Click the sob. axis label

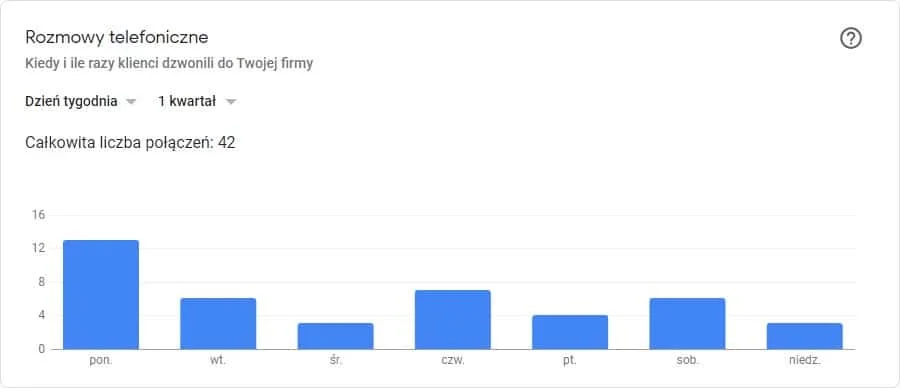(687, 362)
